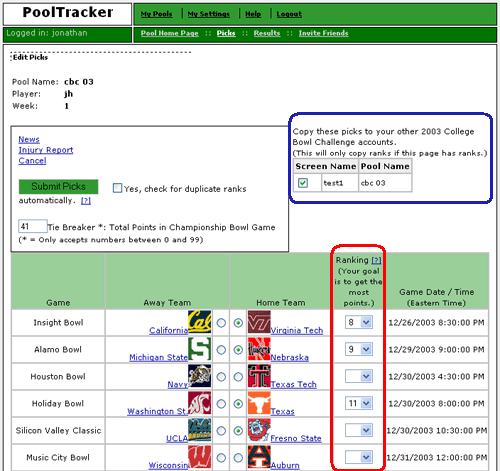The width and height of the screenshot is (500, 471).
Task: Click Logout in the top menu
Action: pyautogui.click(x=289, y=14)
